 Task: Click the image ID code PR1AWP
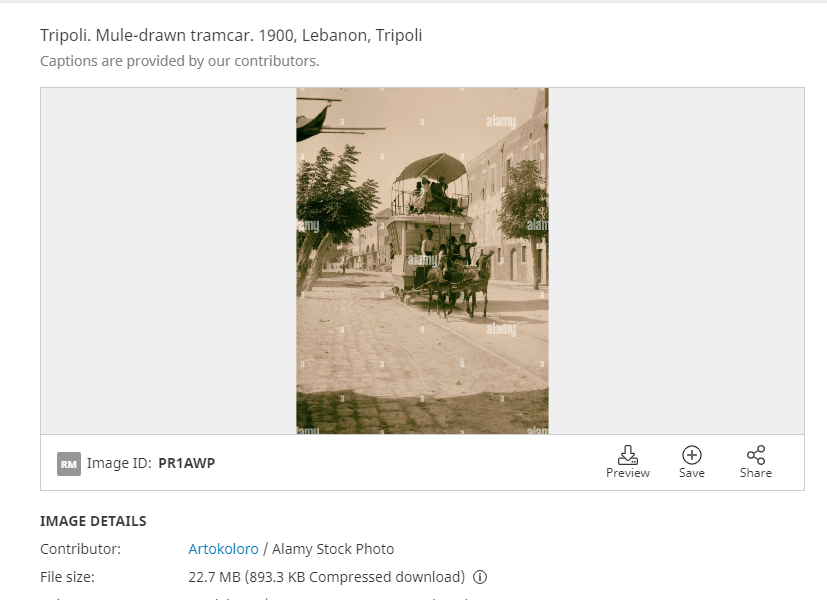tap(187, 463)
